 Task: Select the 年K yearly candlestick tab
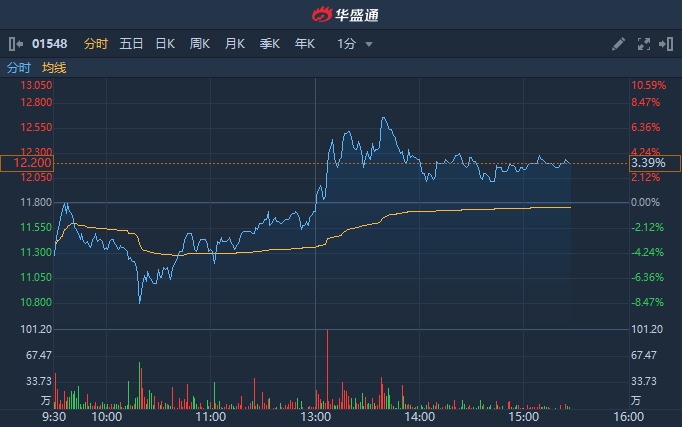pos(305,44)
